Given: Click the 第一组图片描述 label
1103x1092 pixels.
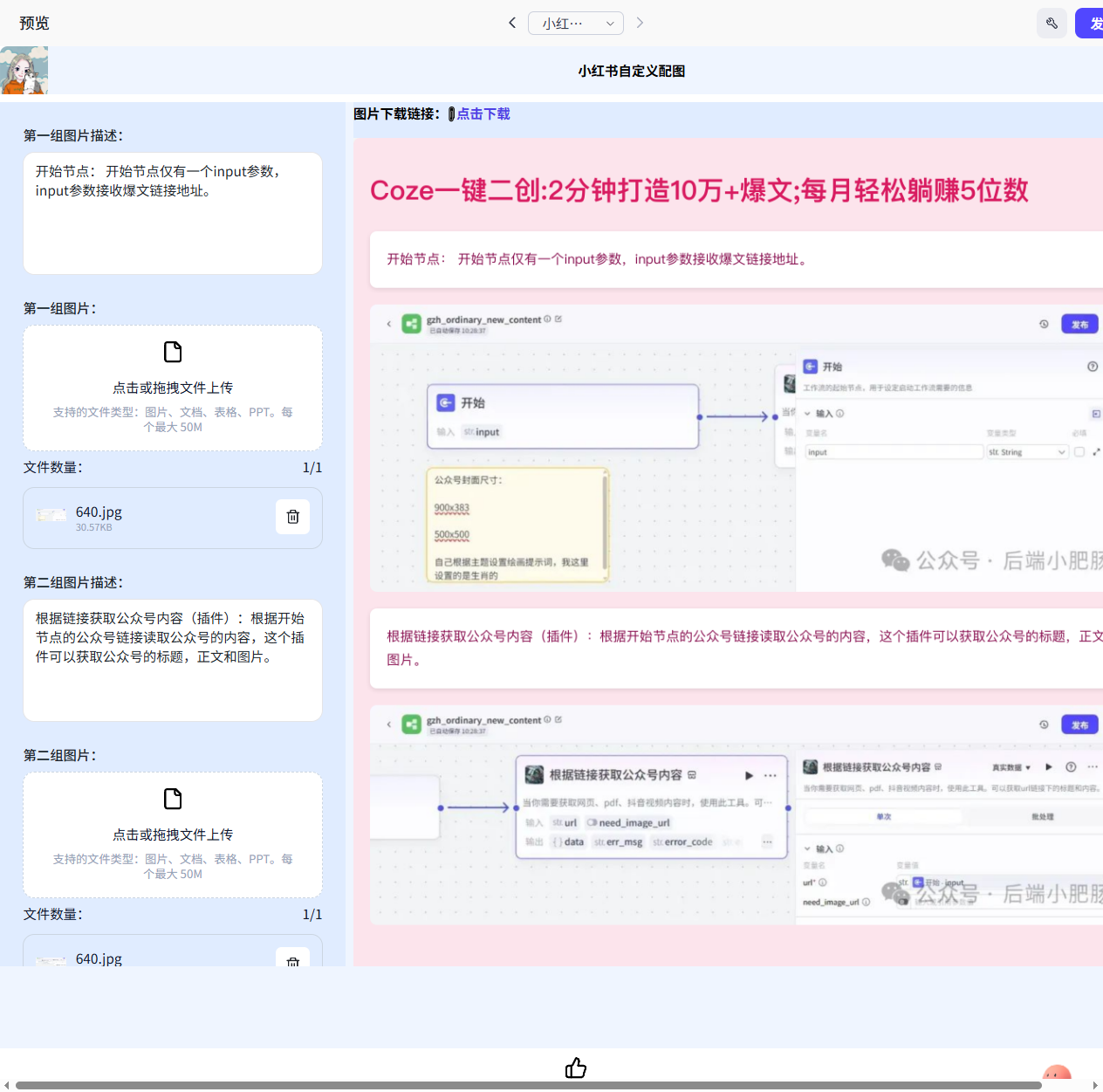Looking at the screenshot, I should click(x=73, y=135).
